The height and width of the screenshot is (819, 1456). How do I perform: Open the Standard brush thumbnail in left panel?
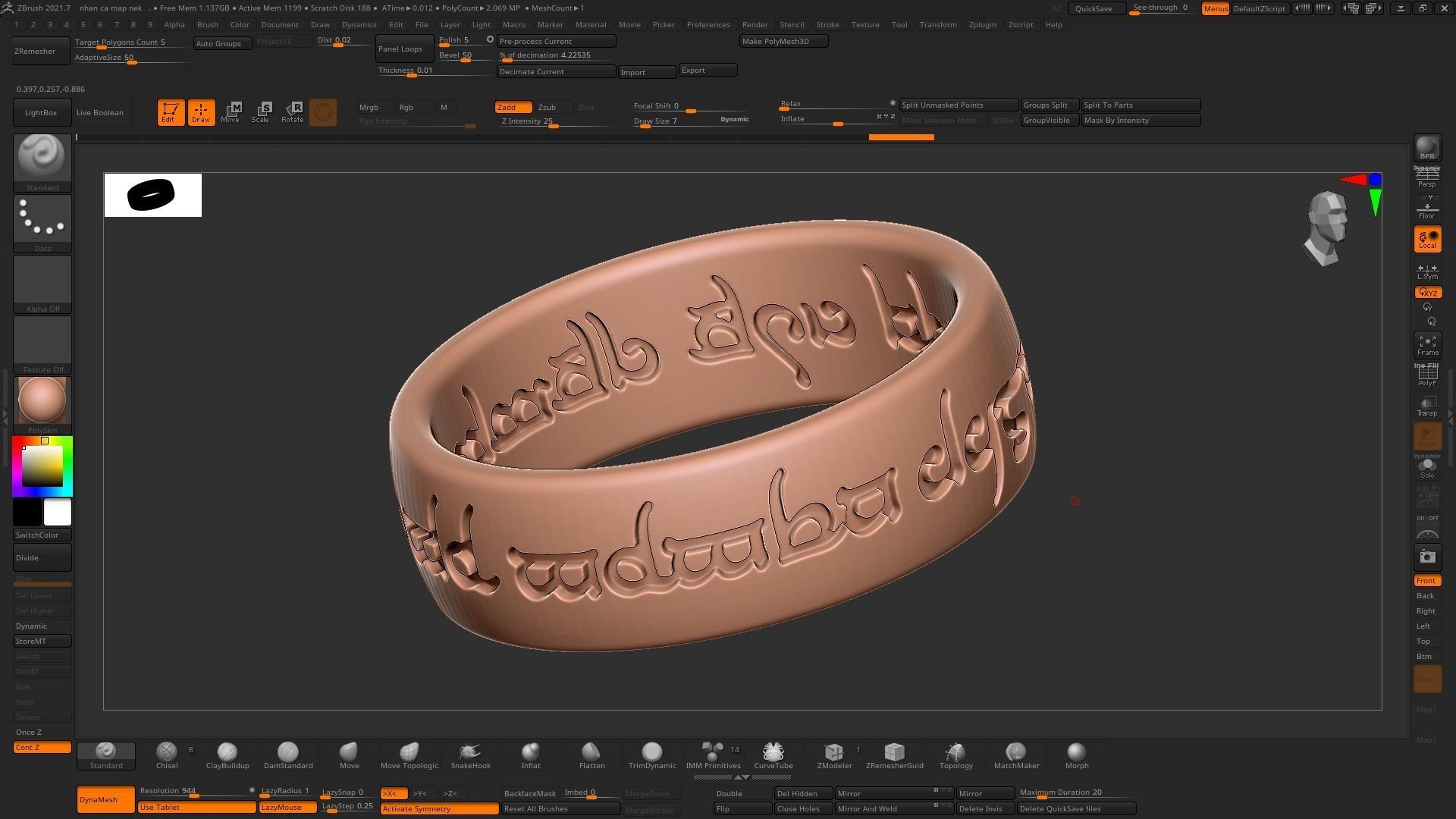pyautogui.click(x=42, y=162)
